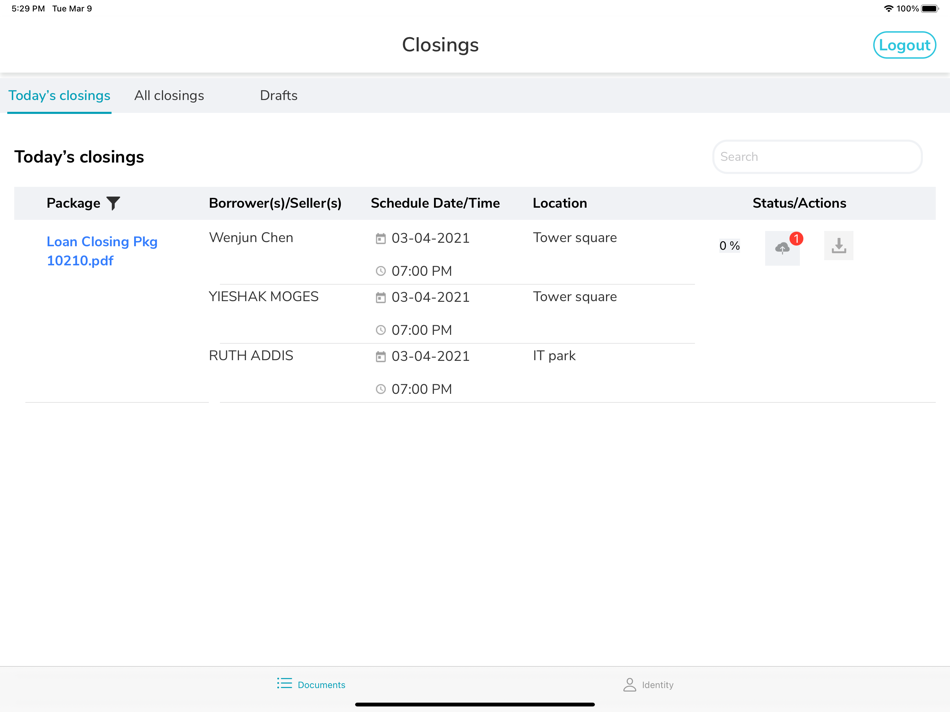Click calendar icon in Wenjun Chen row
Viewport: 950px width, 712px height.
pyautogui.click(x=380, y=239)
